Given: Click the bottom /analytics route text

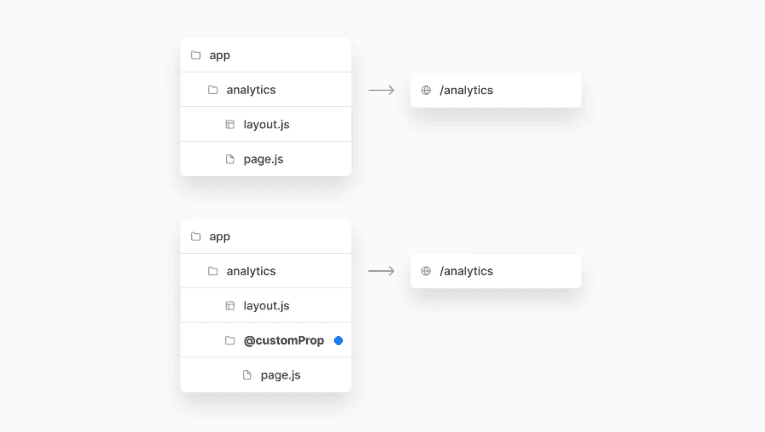Looking at the screenshot, I should (466, 271).
